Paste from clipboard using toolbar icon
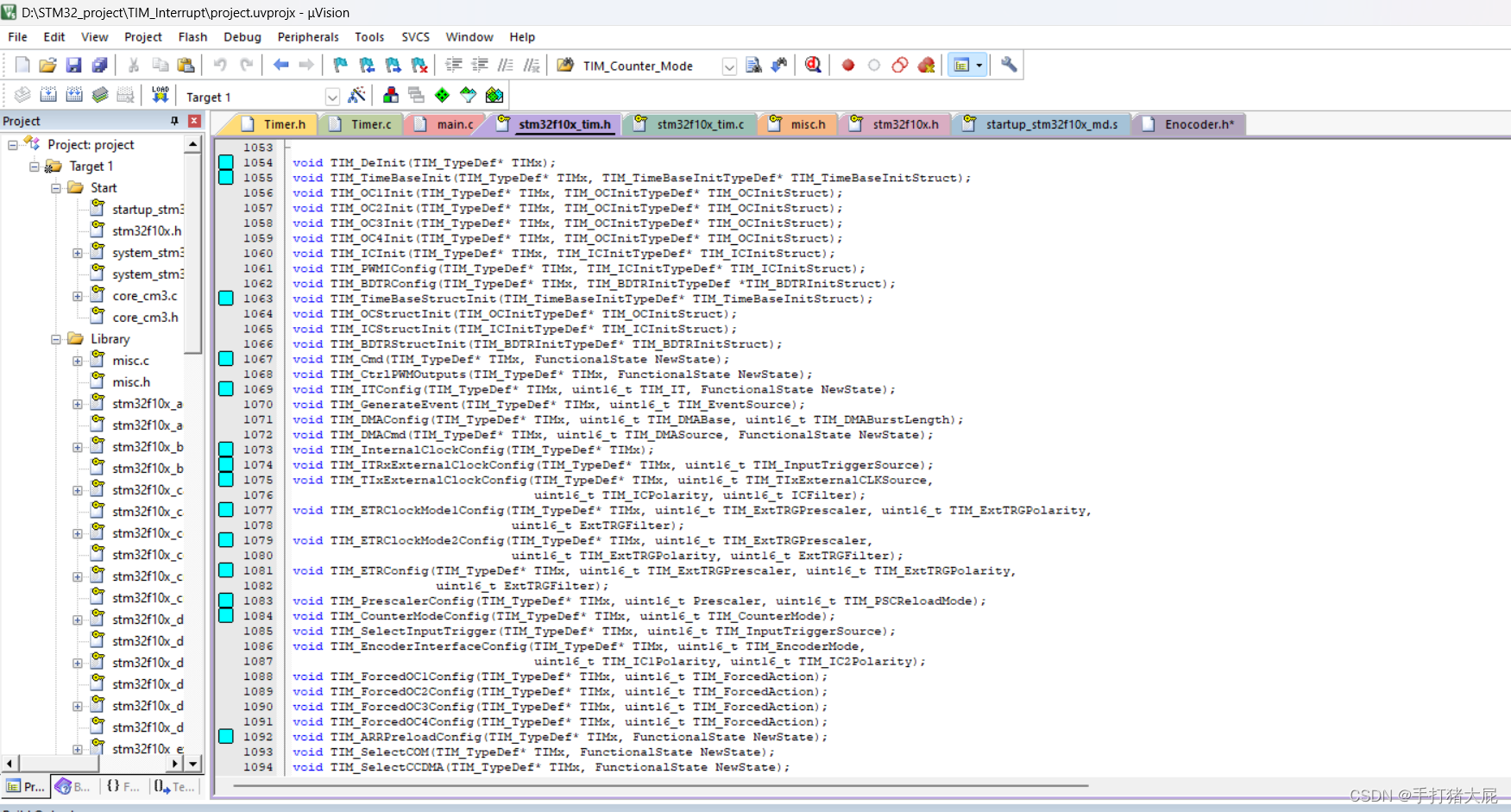This screenshot has height=812, width=1511. click(186, 65)
